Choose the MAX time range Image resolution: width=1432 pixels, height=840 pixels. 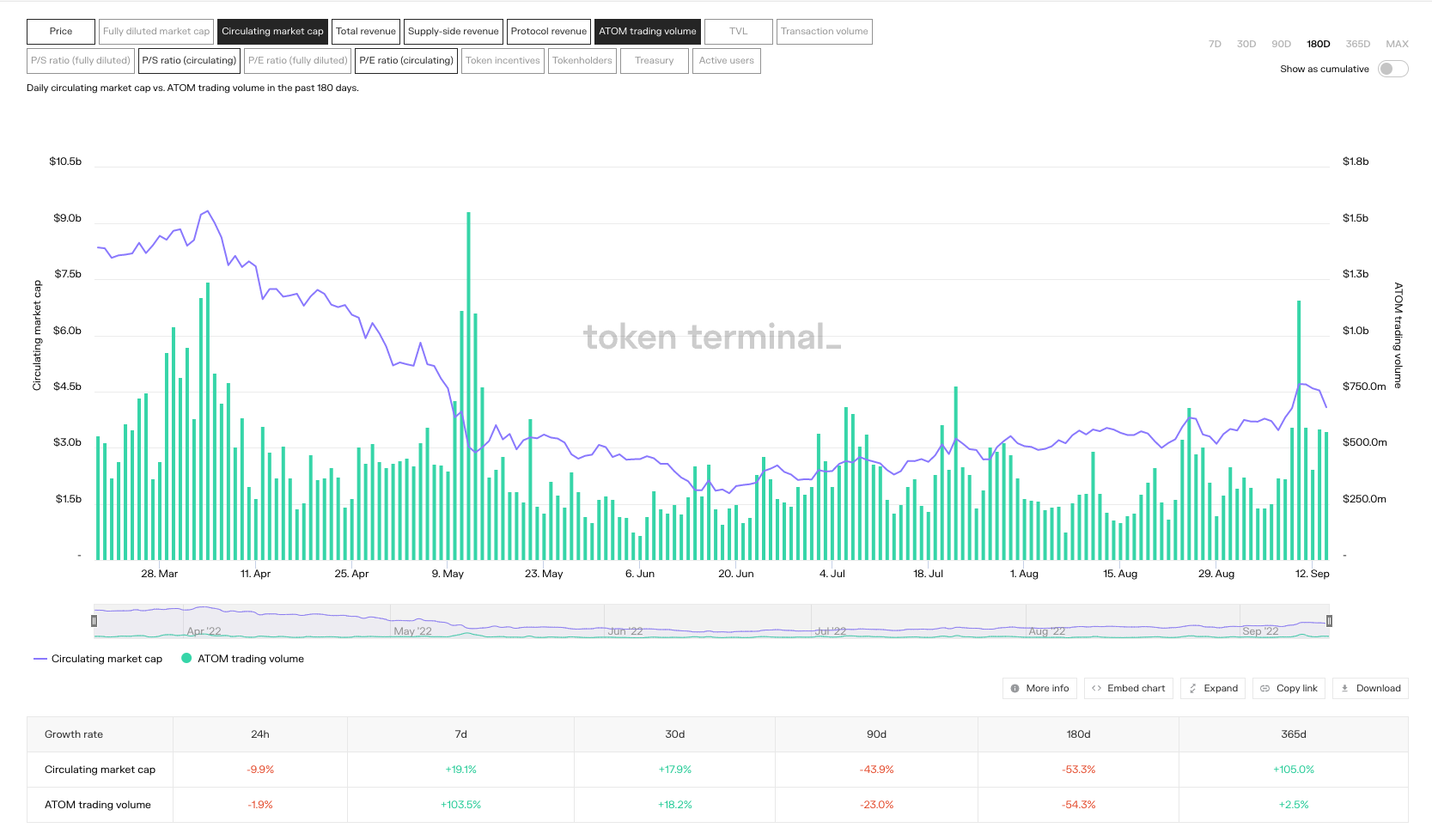tap(1397, 44)
